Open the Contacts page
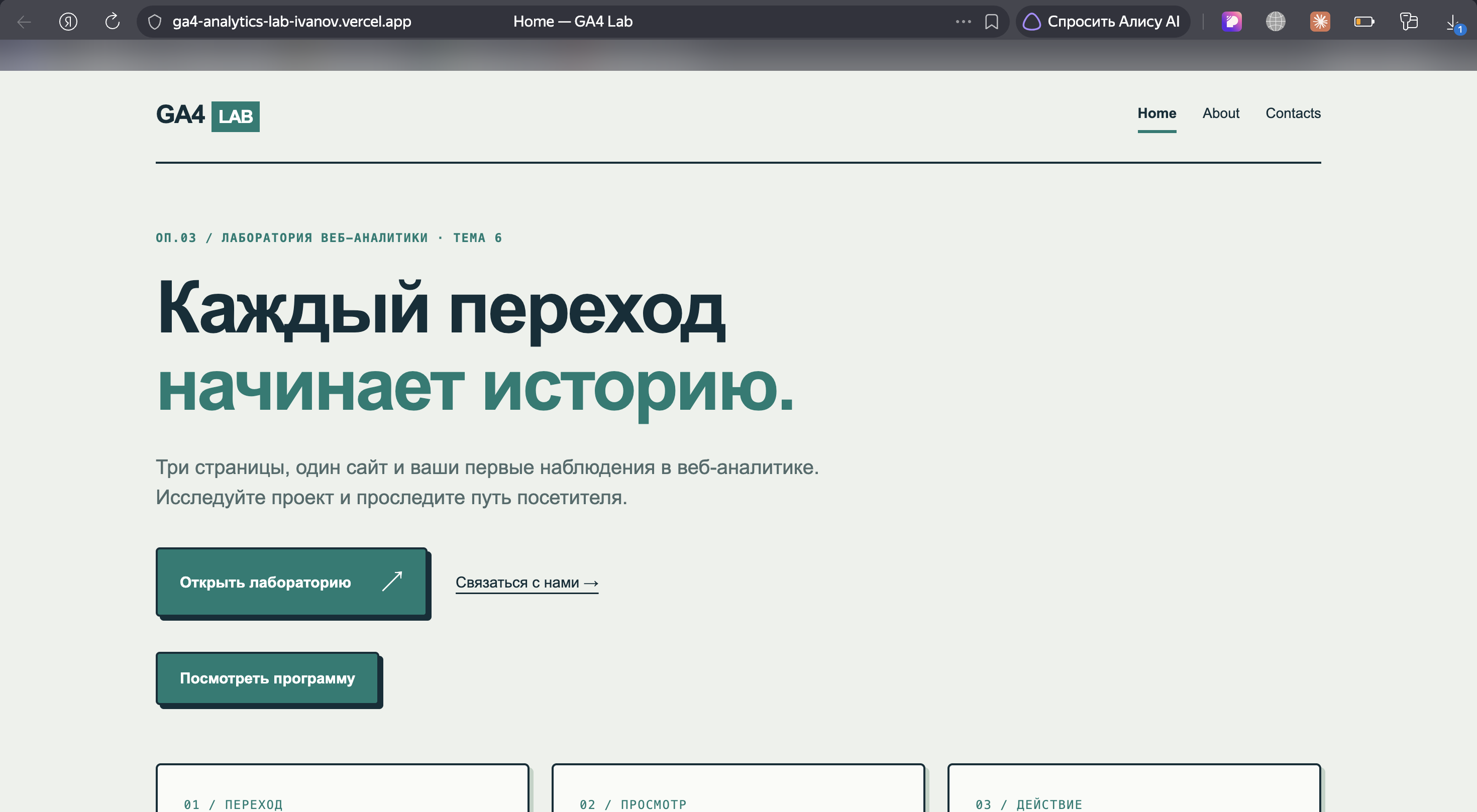The height and width of the screenshot is (812, 1477). (x=1293, y=113)
